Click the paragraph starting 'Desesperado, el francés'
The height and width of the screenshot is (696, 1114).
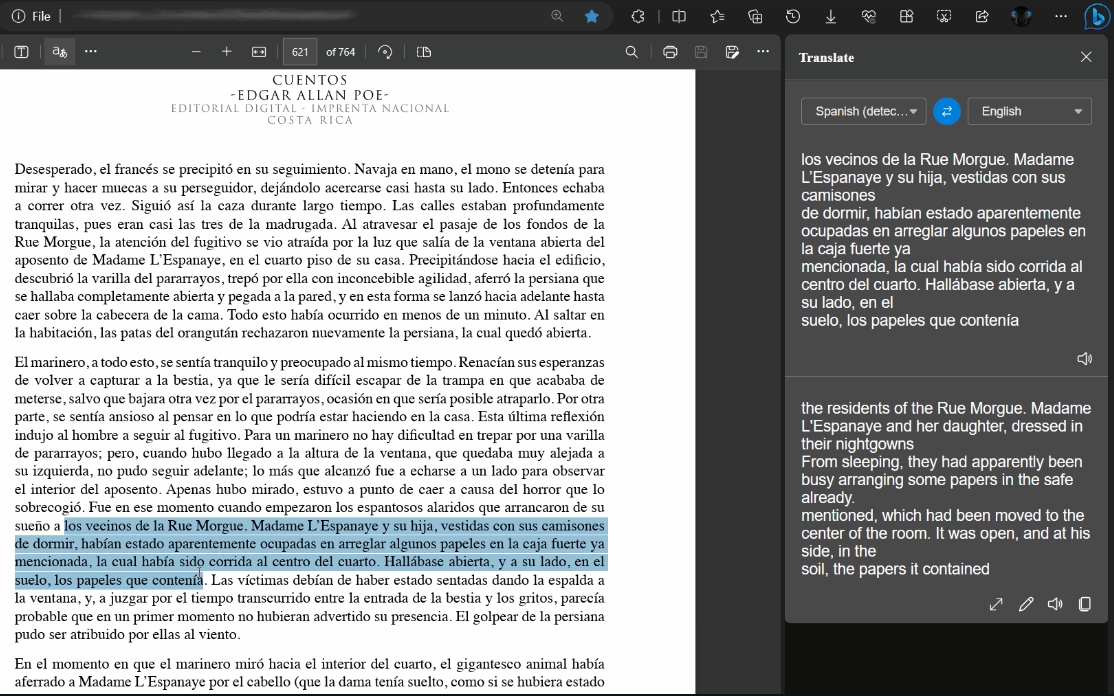310,251
